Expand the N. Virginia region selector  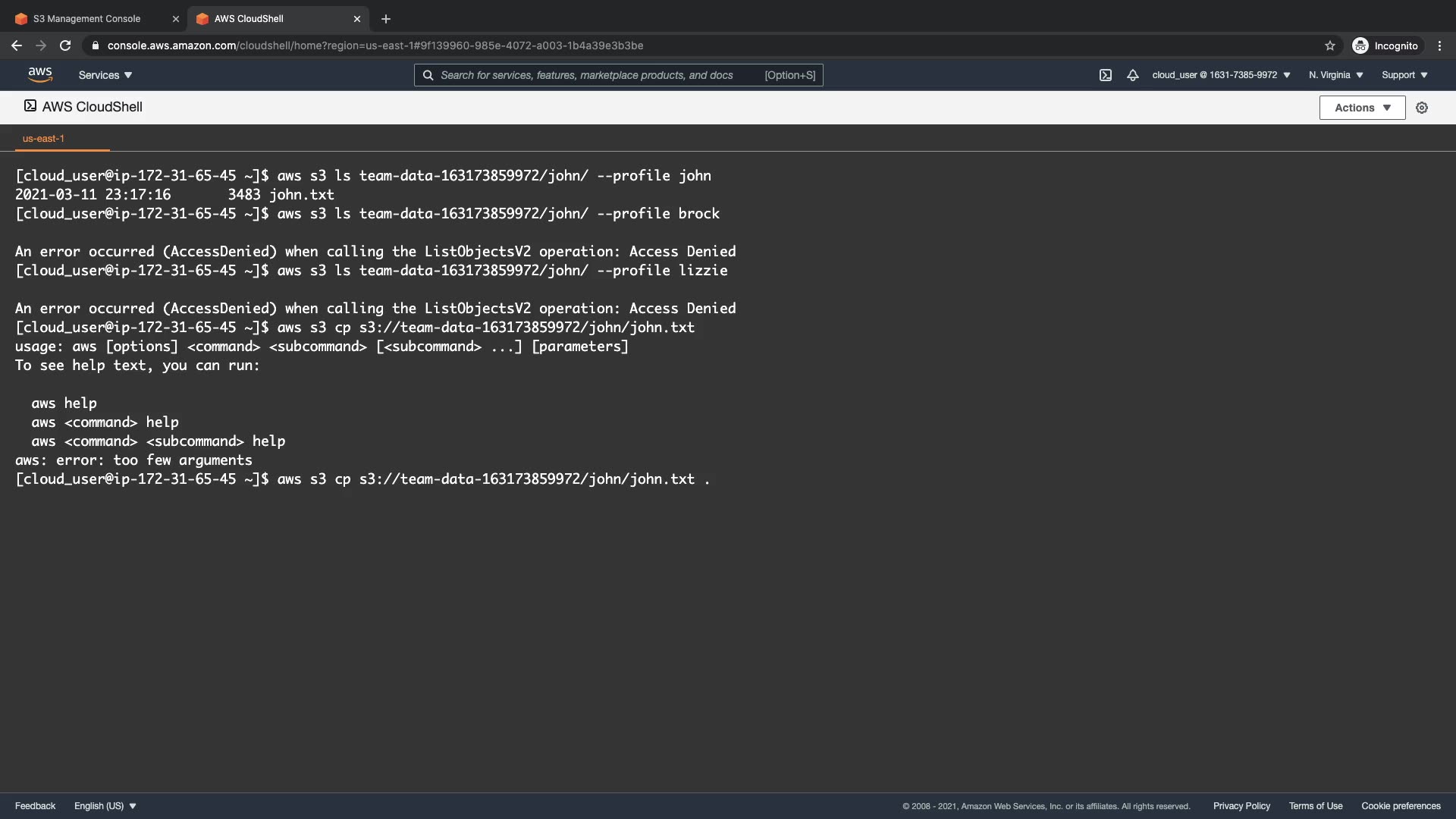1336,75
